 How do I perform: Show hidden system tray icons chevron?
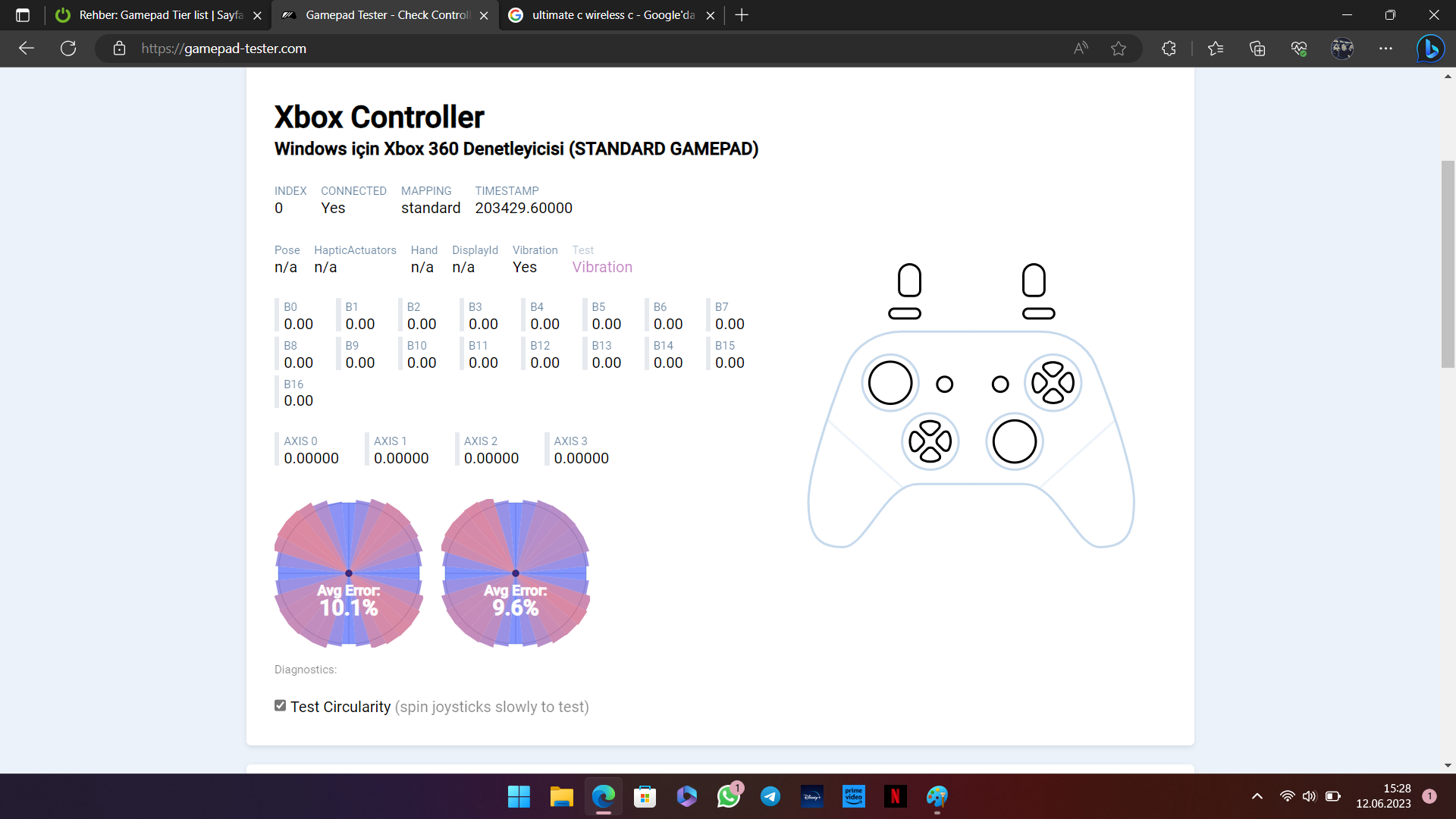[1257, 796]
